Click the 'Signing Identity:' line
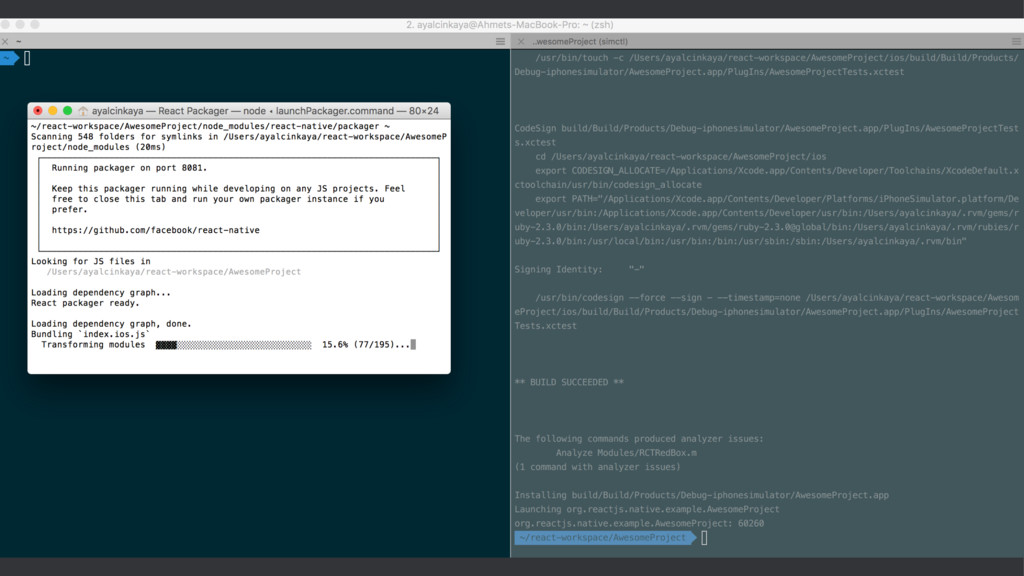The height and width of the screenshot is (576, 1024). pos(579,269)
